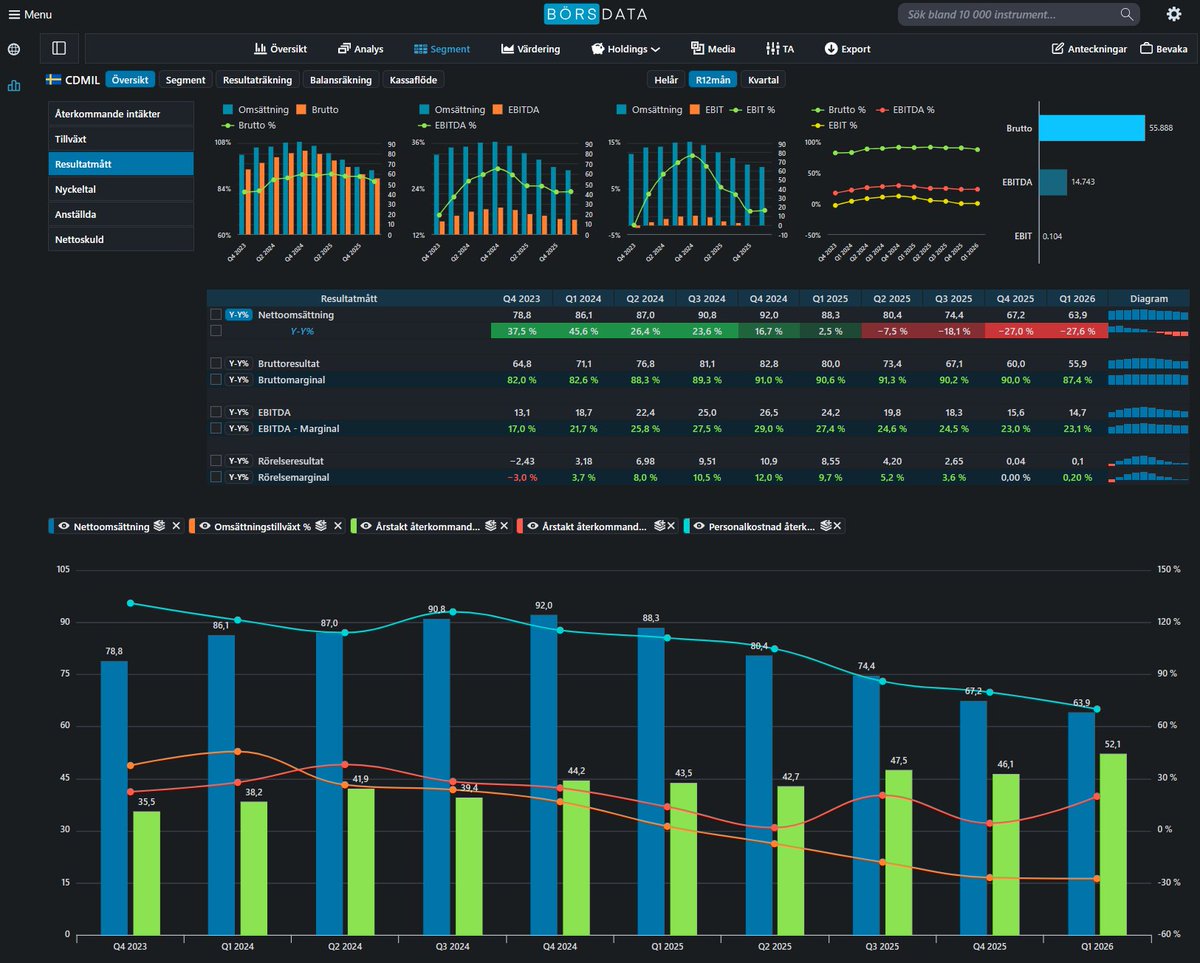Toggle Y-Y% button for Bruttoresultat
This screenshot has height=963, width=1200.
point(238,363)
